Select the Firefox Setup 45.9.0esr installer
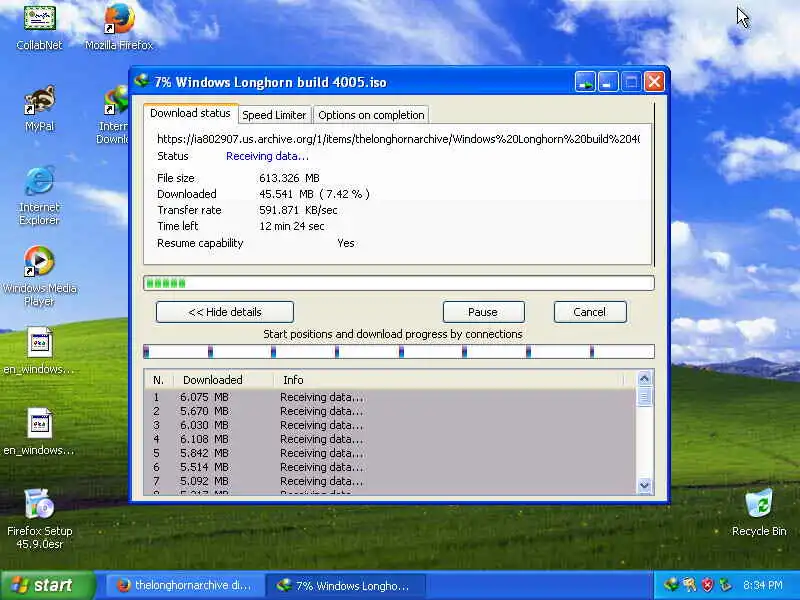The width and height of the screenshot is (800, 600). click(39, 519)
